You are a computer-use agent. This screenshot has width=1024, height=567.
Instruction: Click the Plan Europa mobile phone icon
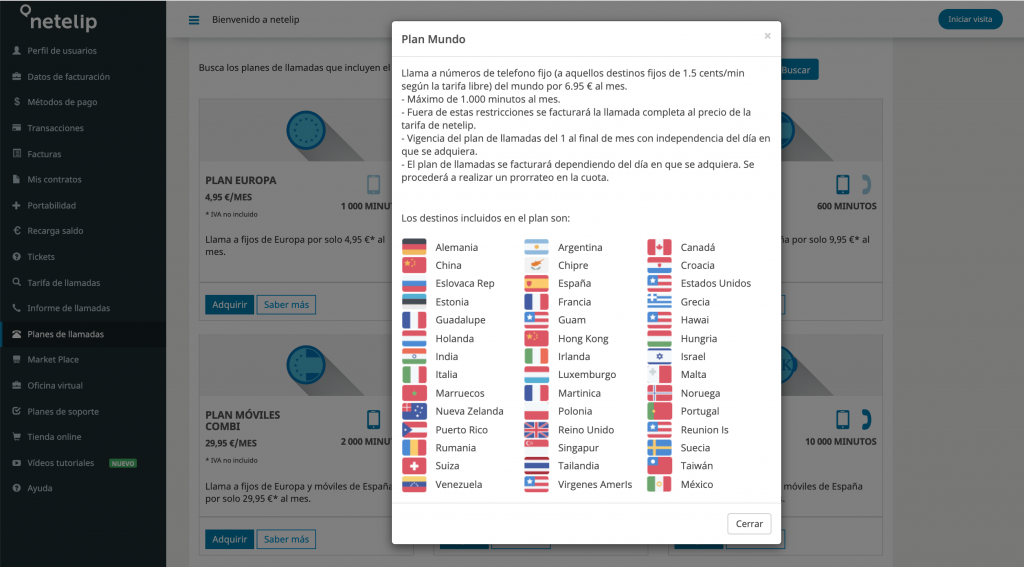coord(374,184)
